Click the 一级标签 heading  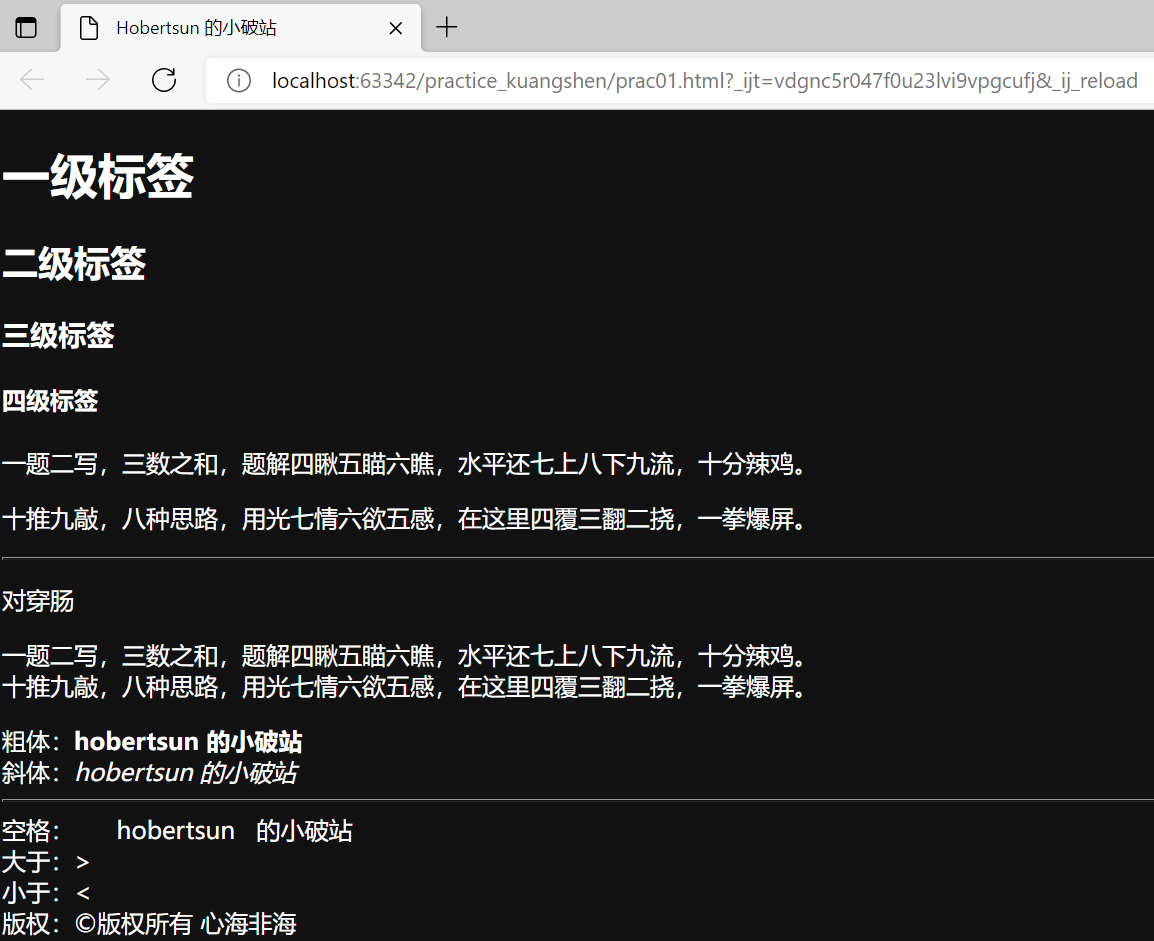point(97,176)
